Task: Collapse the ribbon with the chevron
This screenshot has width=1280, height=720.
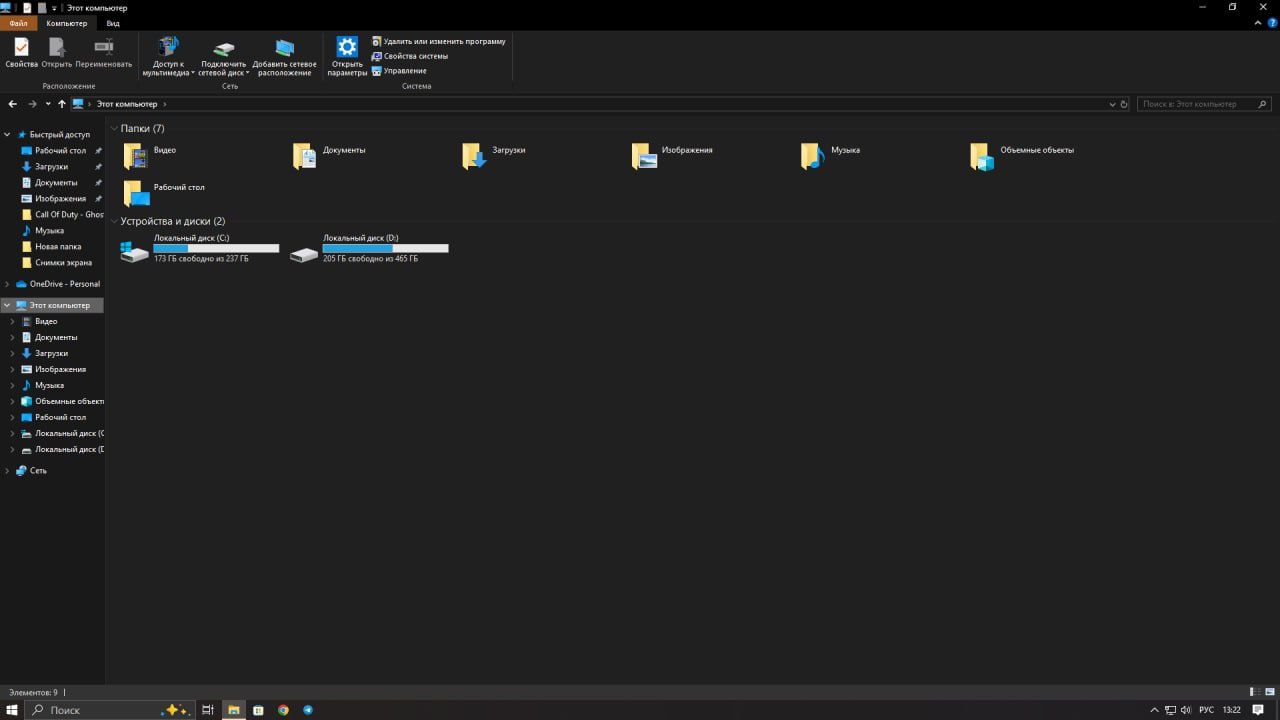Action: point(1259,23)
